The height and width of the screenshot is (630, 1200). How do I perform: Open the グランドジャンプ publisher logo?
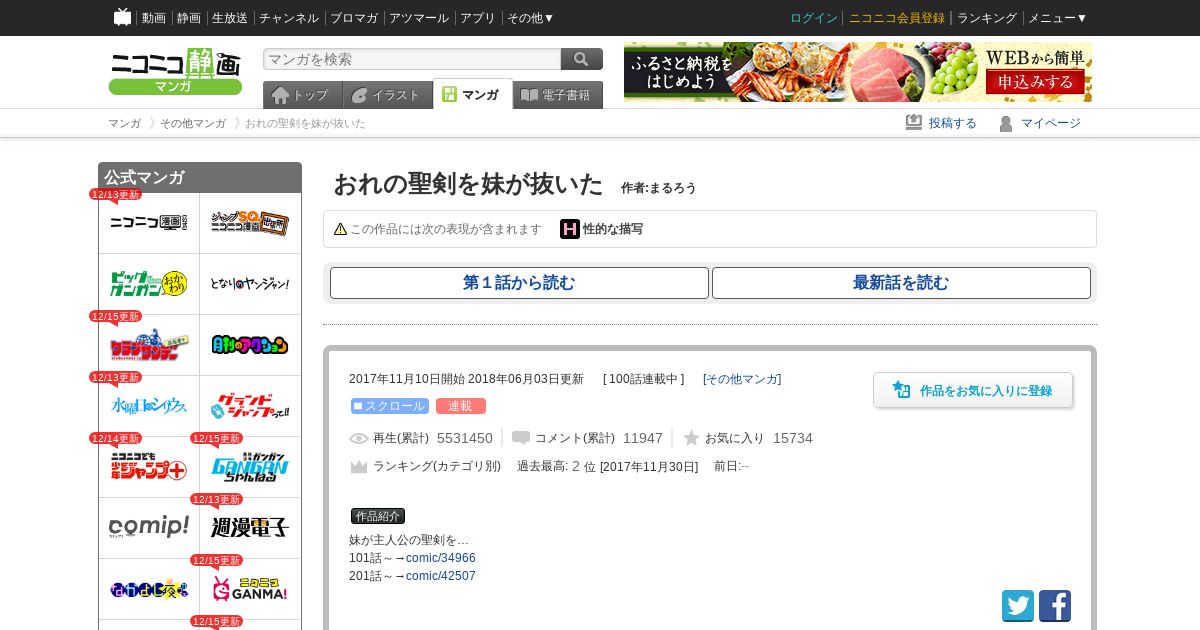[x=250, y=406]
